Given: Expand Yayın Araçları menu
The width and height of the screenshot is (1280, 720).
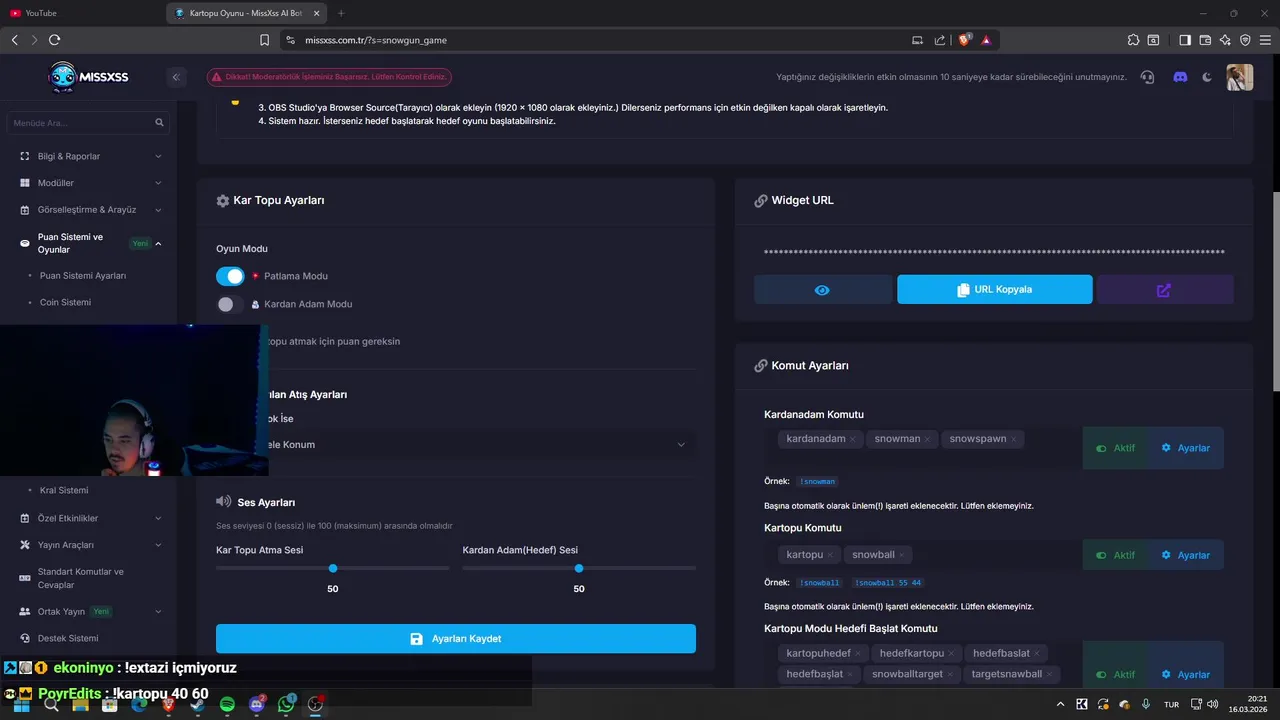Looking at the screenshot, I should (92, 545).
